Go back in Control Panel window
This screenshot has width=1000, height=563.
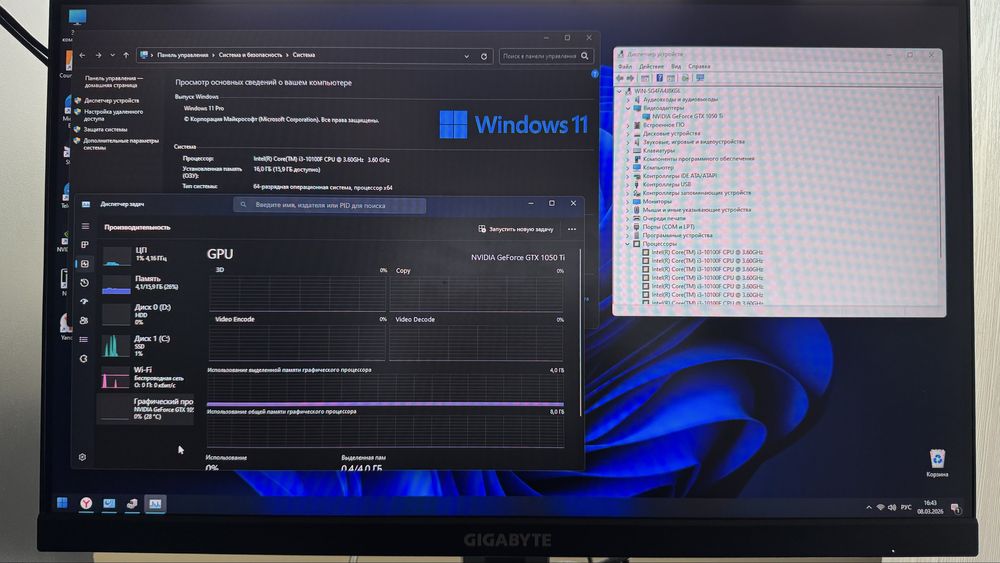pos(82,55)
